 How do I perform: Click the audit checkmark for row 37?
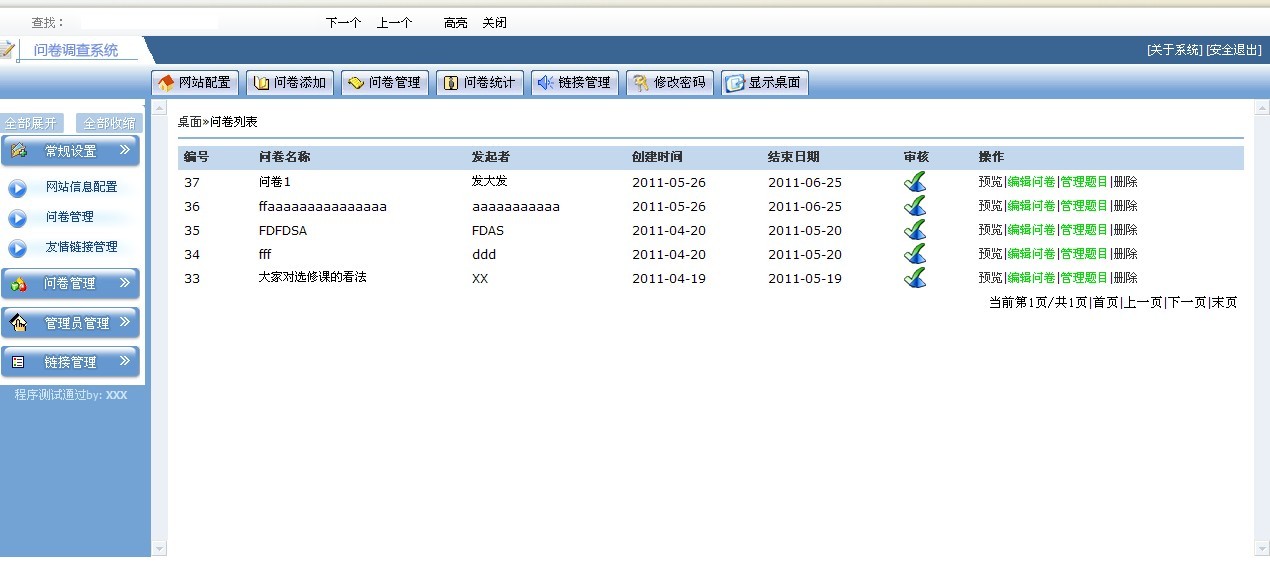(x=914, y=181)
